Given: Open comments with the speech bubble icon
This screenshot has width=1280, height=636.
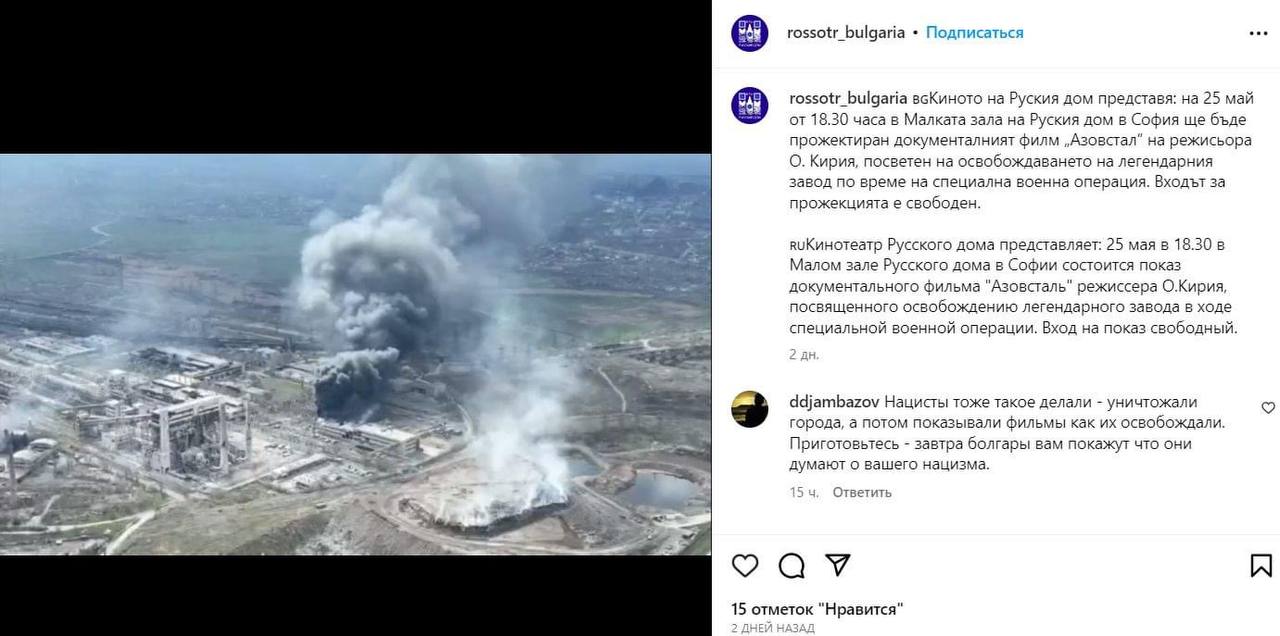Looking at the screenshot, I should 792,565.
